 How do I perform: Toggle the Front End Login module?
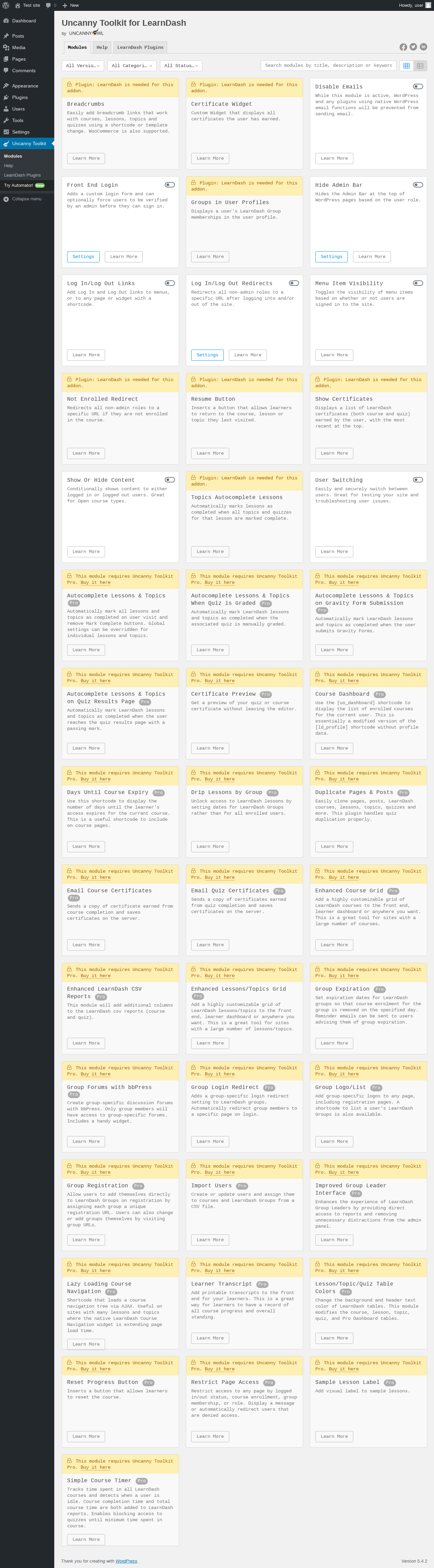[170, 184]
